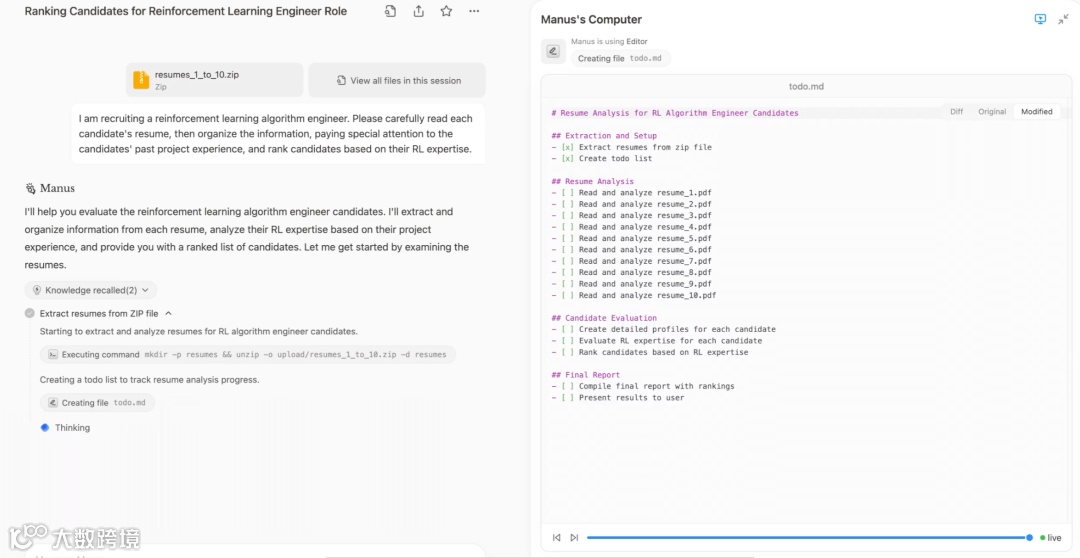The width and height of the screenshot is (1080, 558).
Task: Switch to the Diff view tab
Action: click(x=957, y=112)
